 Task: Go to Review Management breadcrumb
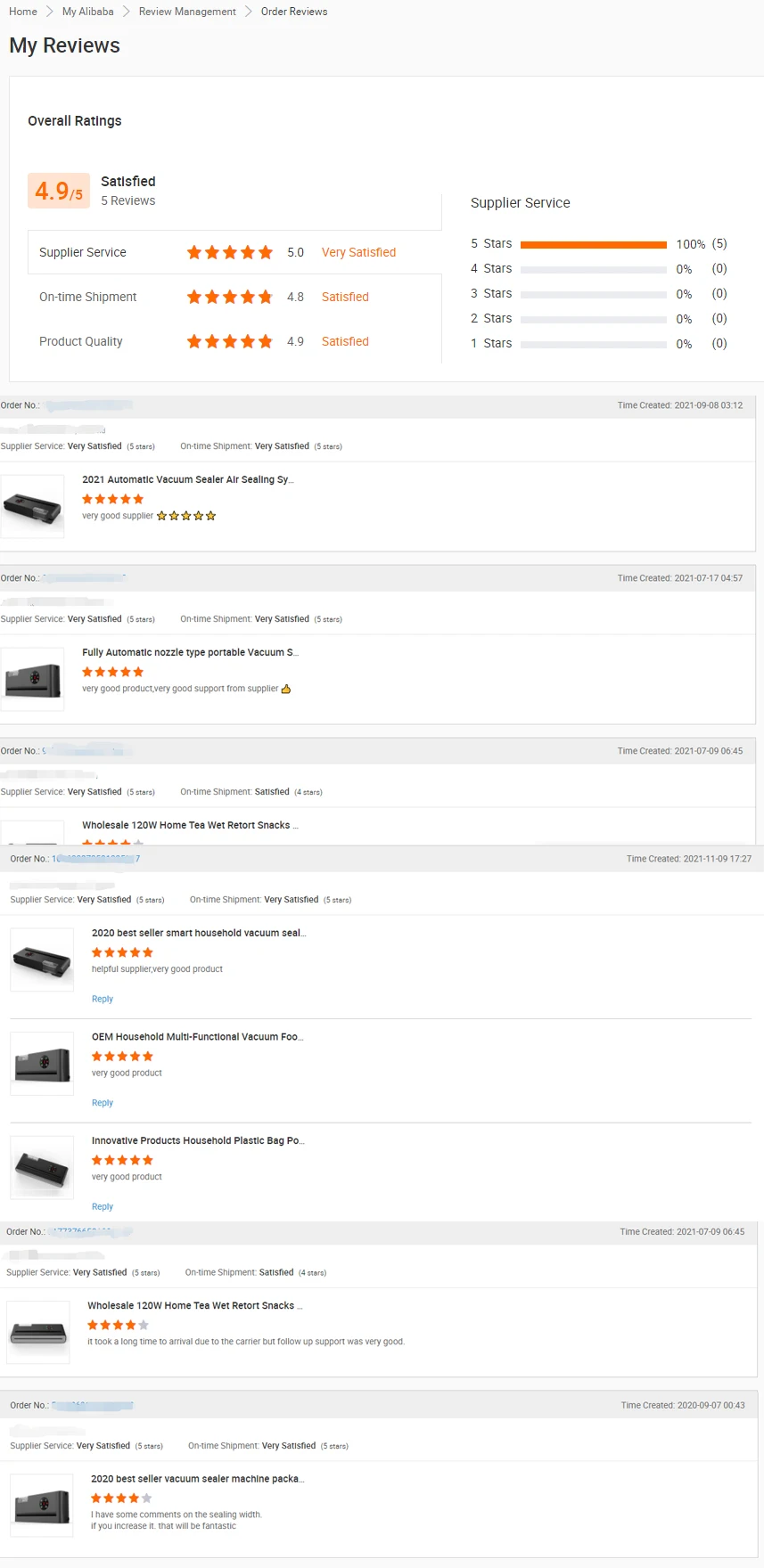(187, 12)
